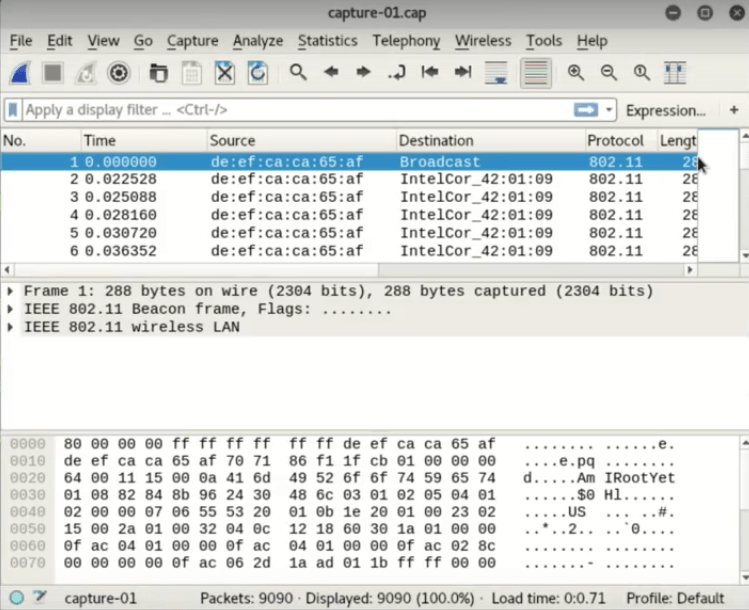
Task: Reload the capture file
Action: (x=258, y=73)
